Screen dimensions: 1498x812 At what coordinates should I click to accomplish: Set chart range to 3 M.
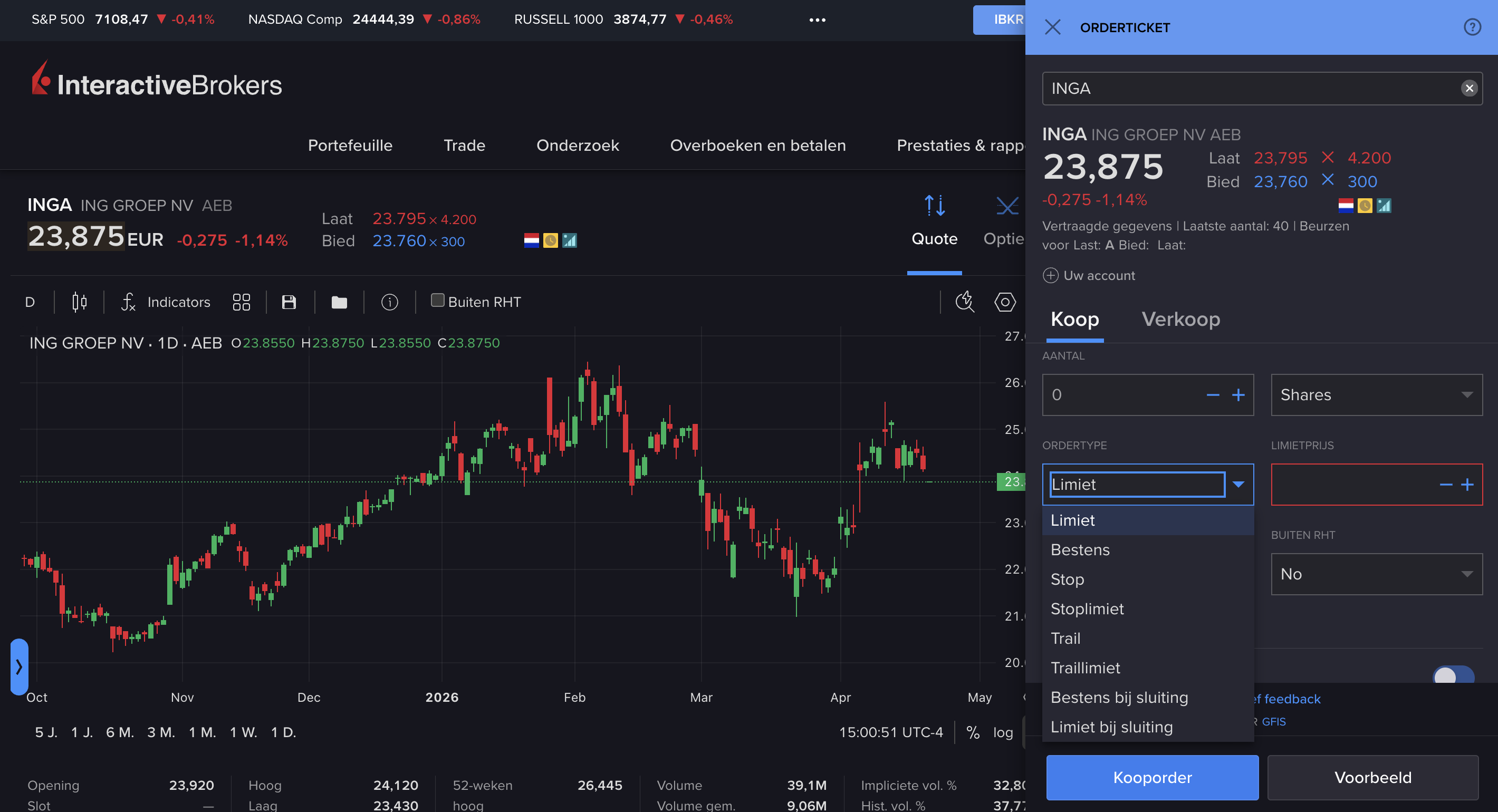161,732
